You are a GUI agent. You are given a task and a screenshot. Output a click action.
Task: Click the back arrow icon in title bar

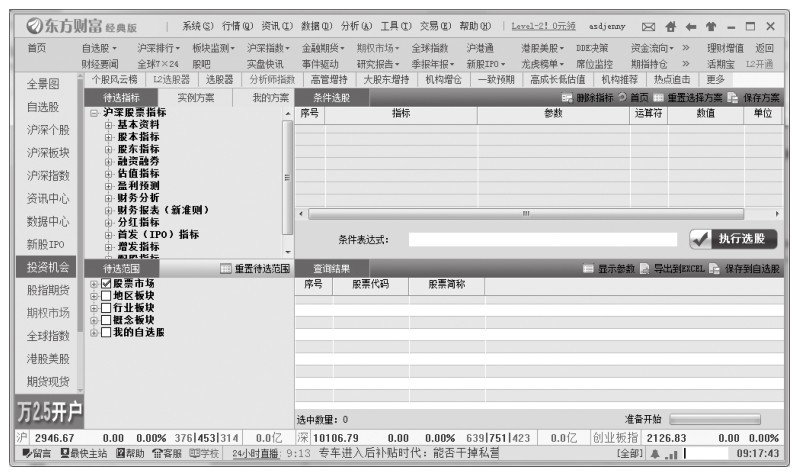coord(690,26)
